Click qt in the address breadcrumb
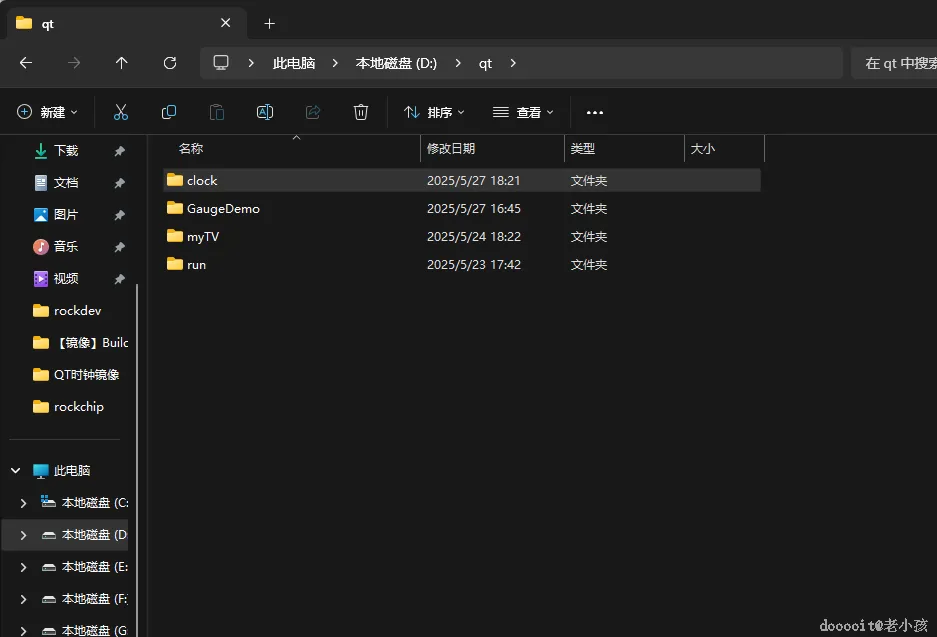Viewport: 937px width, 637px height. tap(485, 63)
